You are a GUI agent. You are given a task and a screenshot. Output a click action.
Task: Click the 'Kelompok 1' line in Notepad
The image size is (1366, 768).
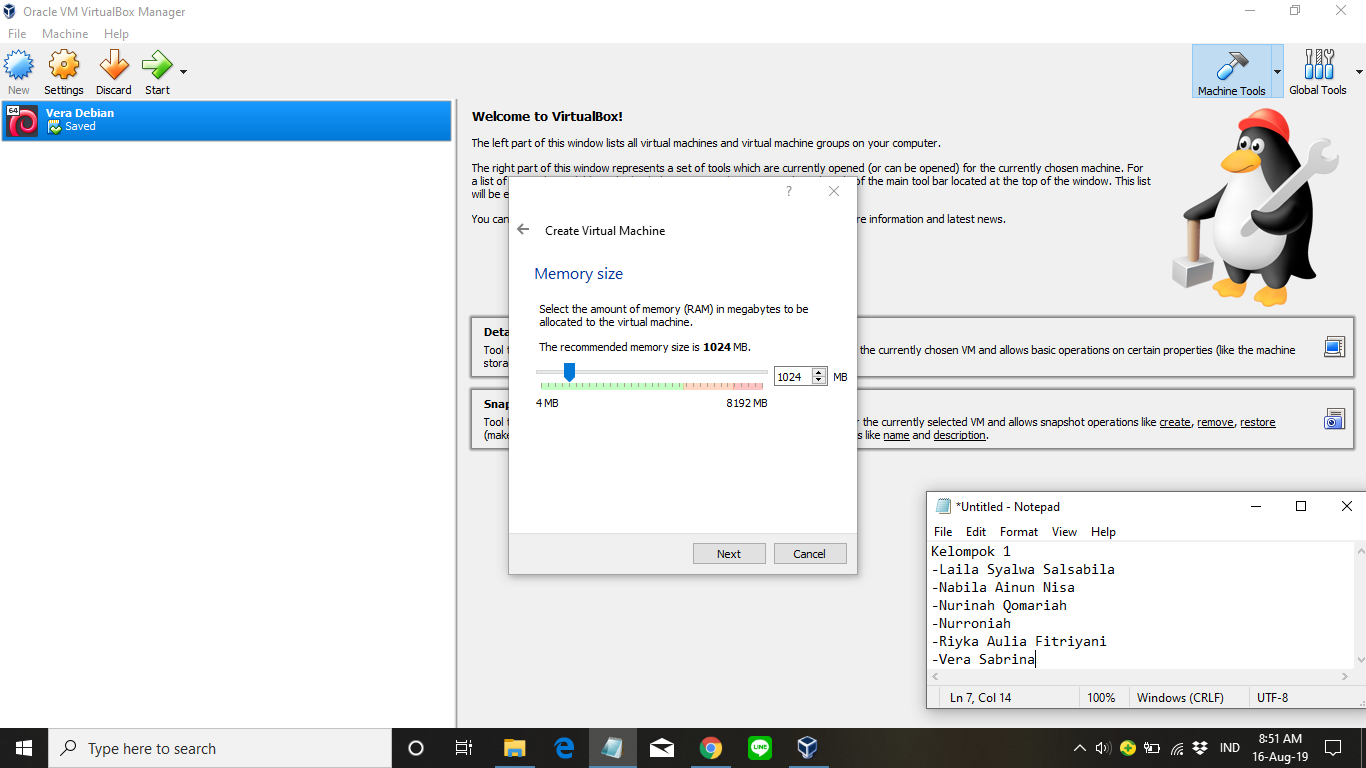tap(971, 551)
